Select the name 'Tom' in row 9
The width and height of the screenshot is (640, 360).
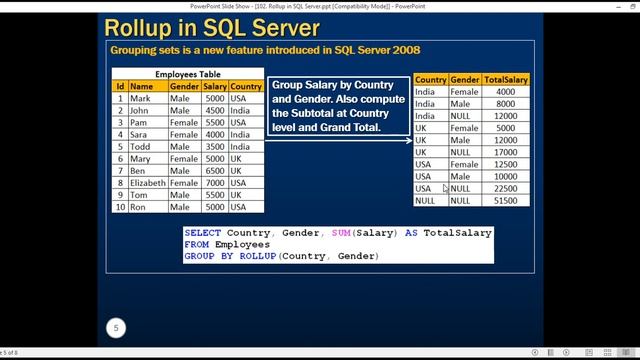click(138, 195)
